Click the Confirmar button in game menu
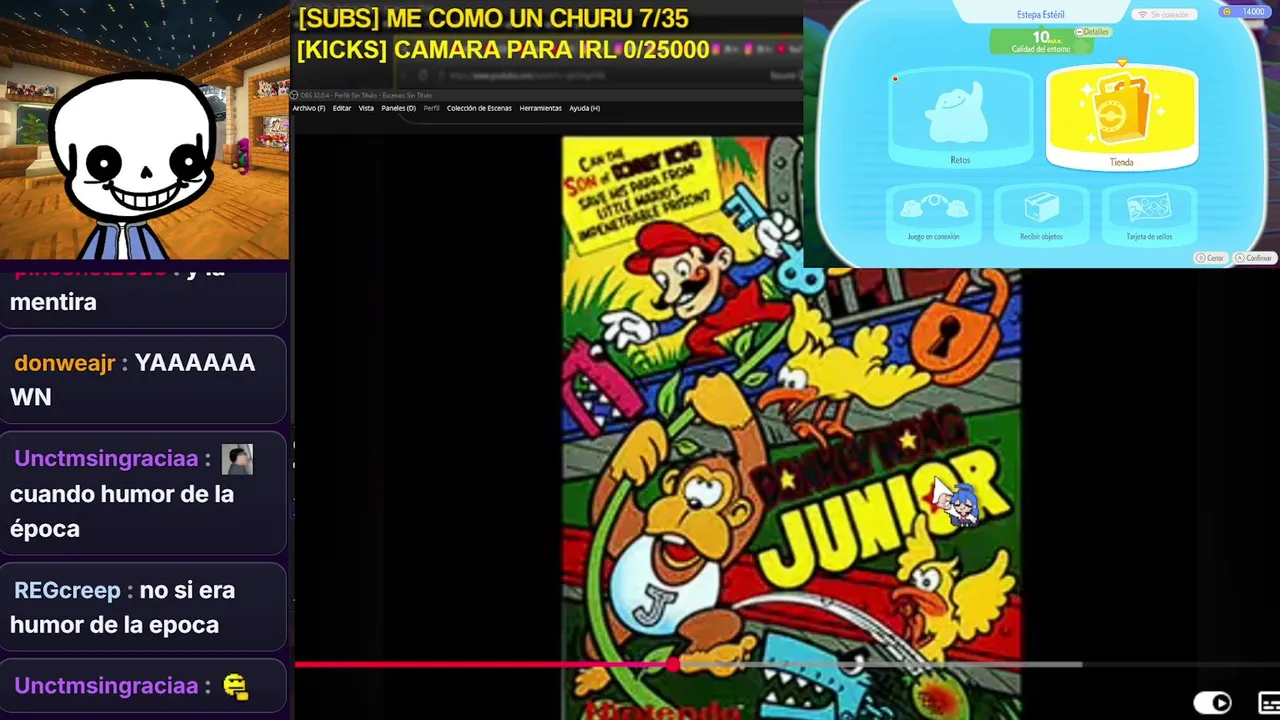 1253,258
